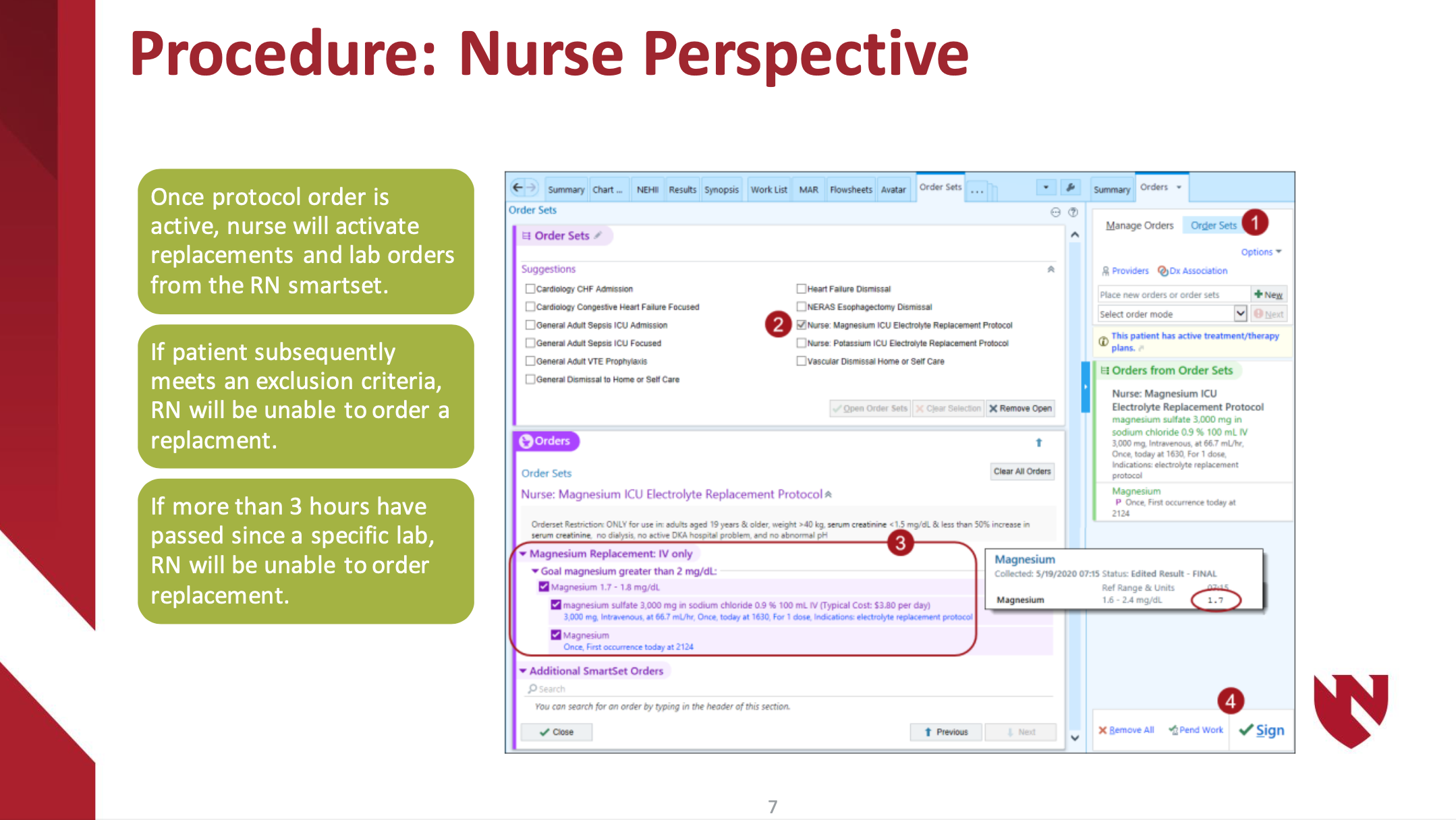Click the help question mark icon
Image resolution: width=1456 pixels, height=820 pixels.
pos(1073,212)
